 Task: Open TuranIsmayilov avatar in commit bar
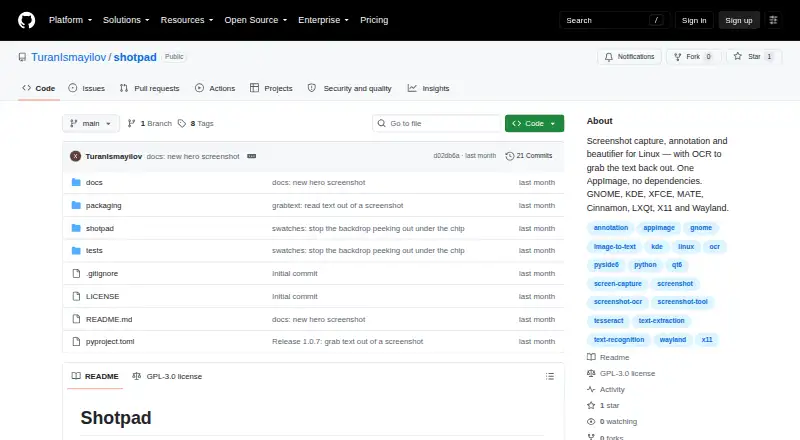coord(76,156)
